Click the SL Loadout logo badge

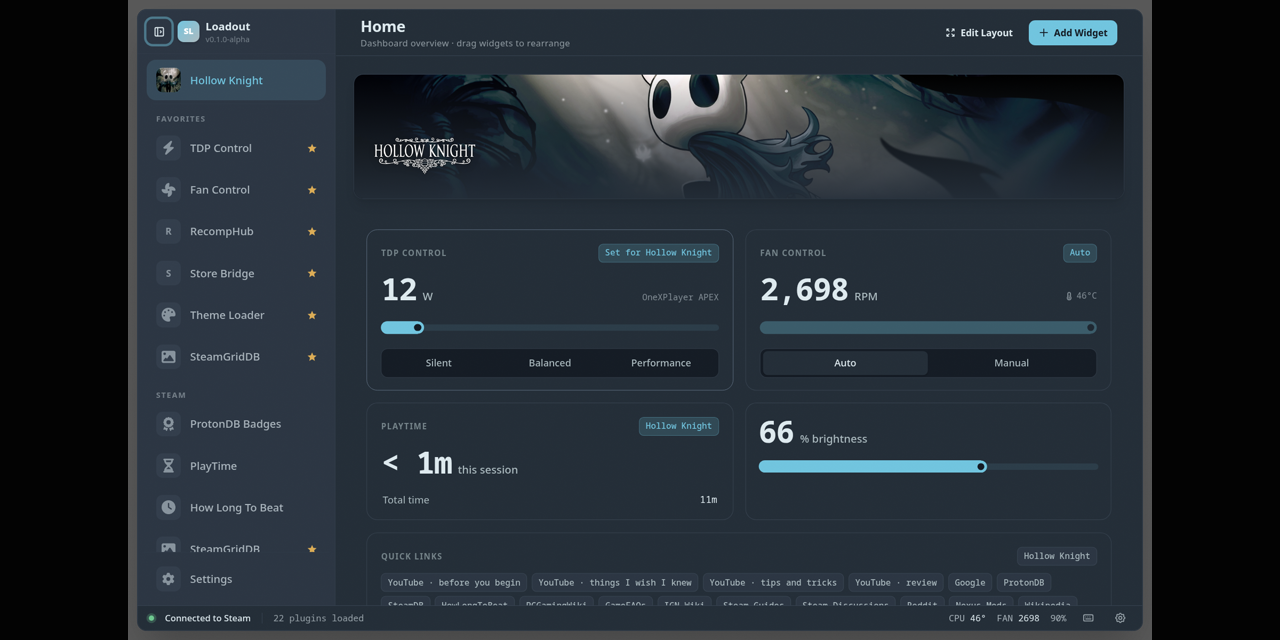(188, 32)
